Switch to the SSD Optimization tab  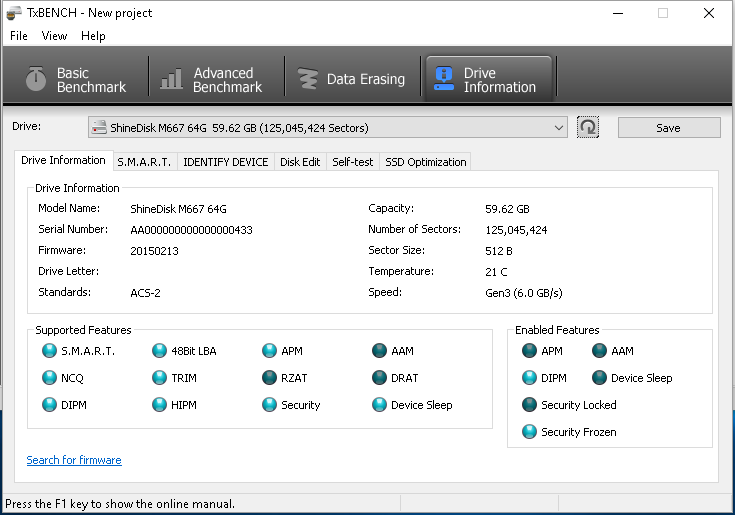click(425, 162)
